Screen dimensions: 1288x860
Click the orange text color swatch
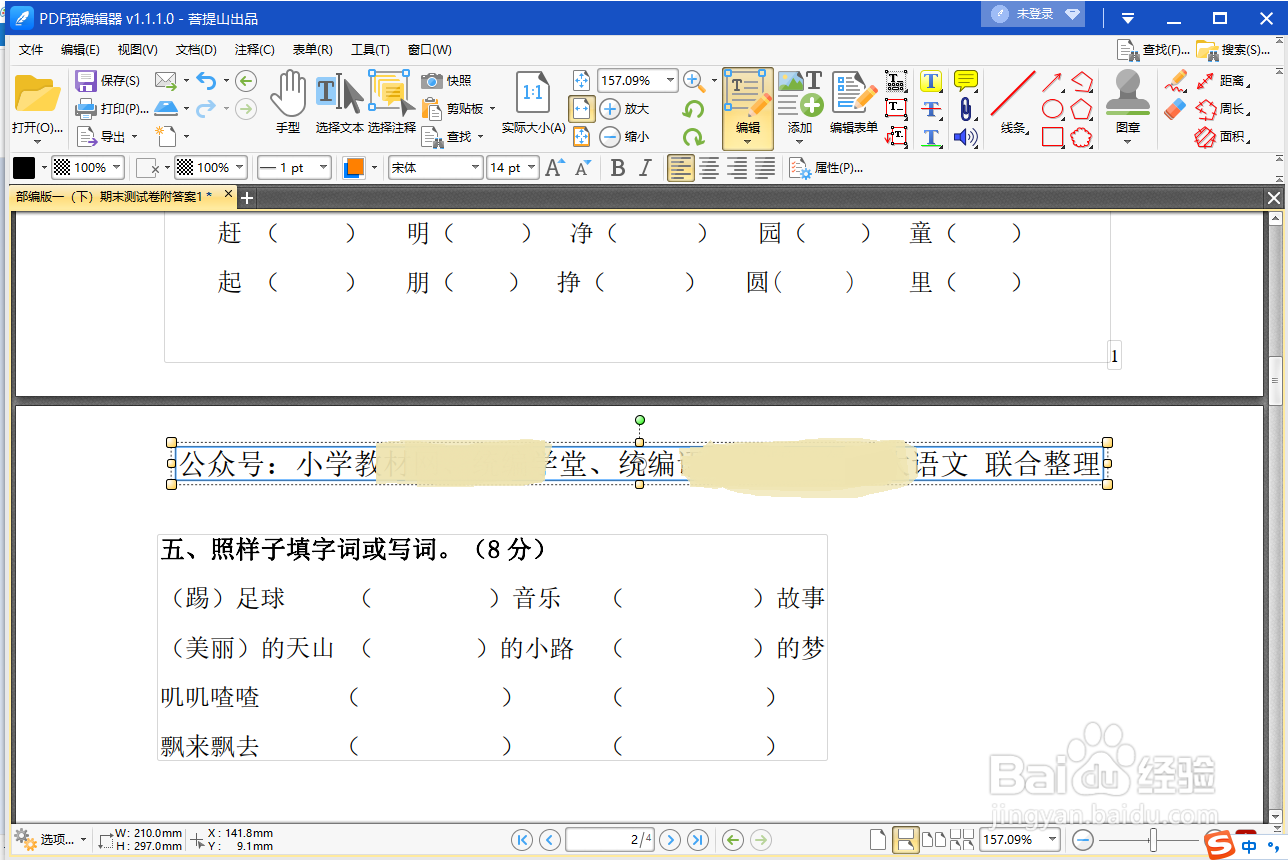point(353,168)
